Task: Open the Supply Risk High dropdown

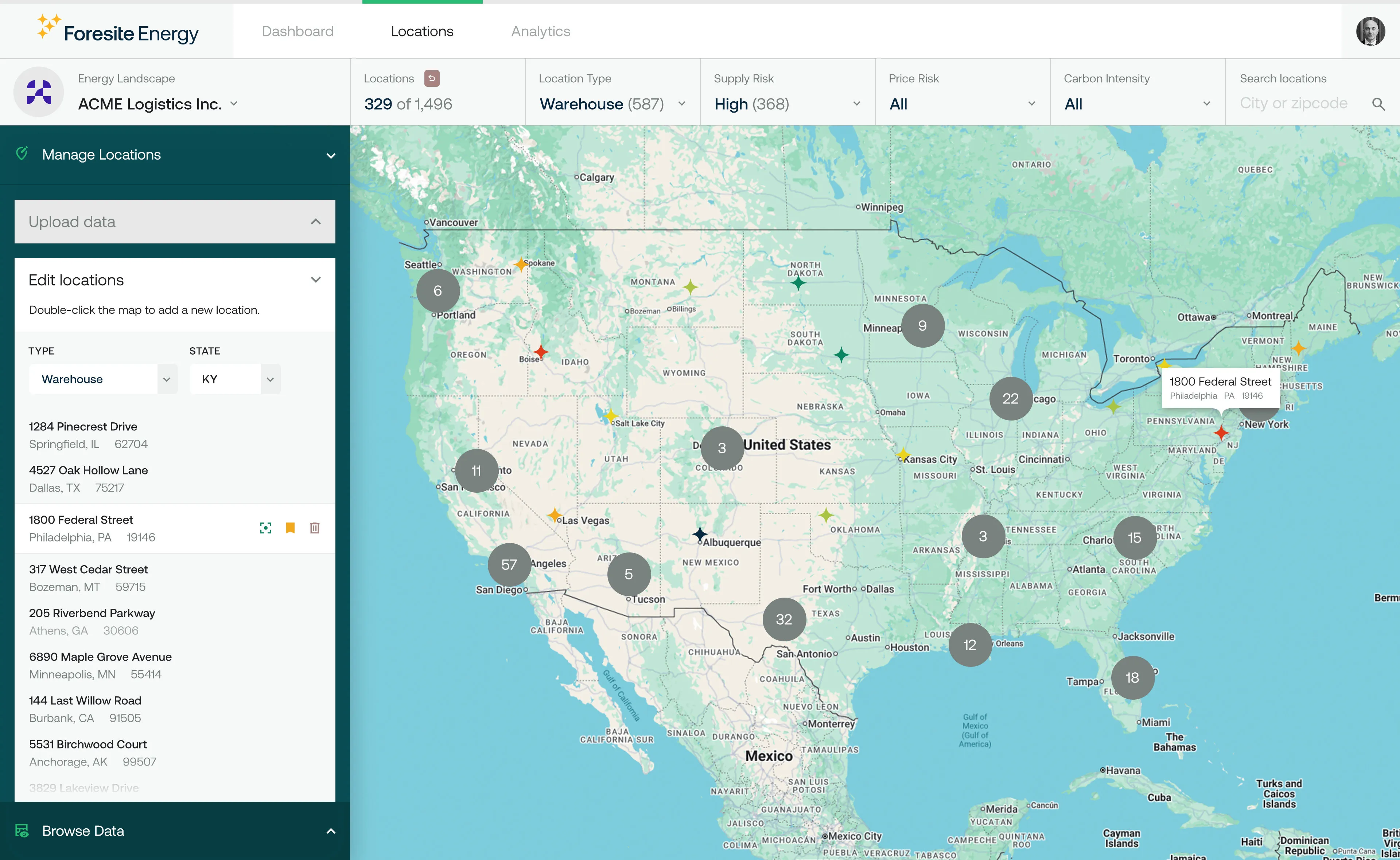Action: coord(787,104)
